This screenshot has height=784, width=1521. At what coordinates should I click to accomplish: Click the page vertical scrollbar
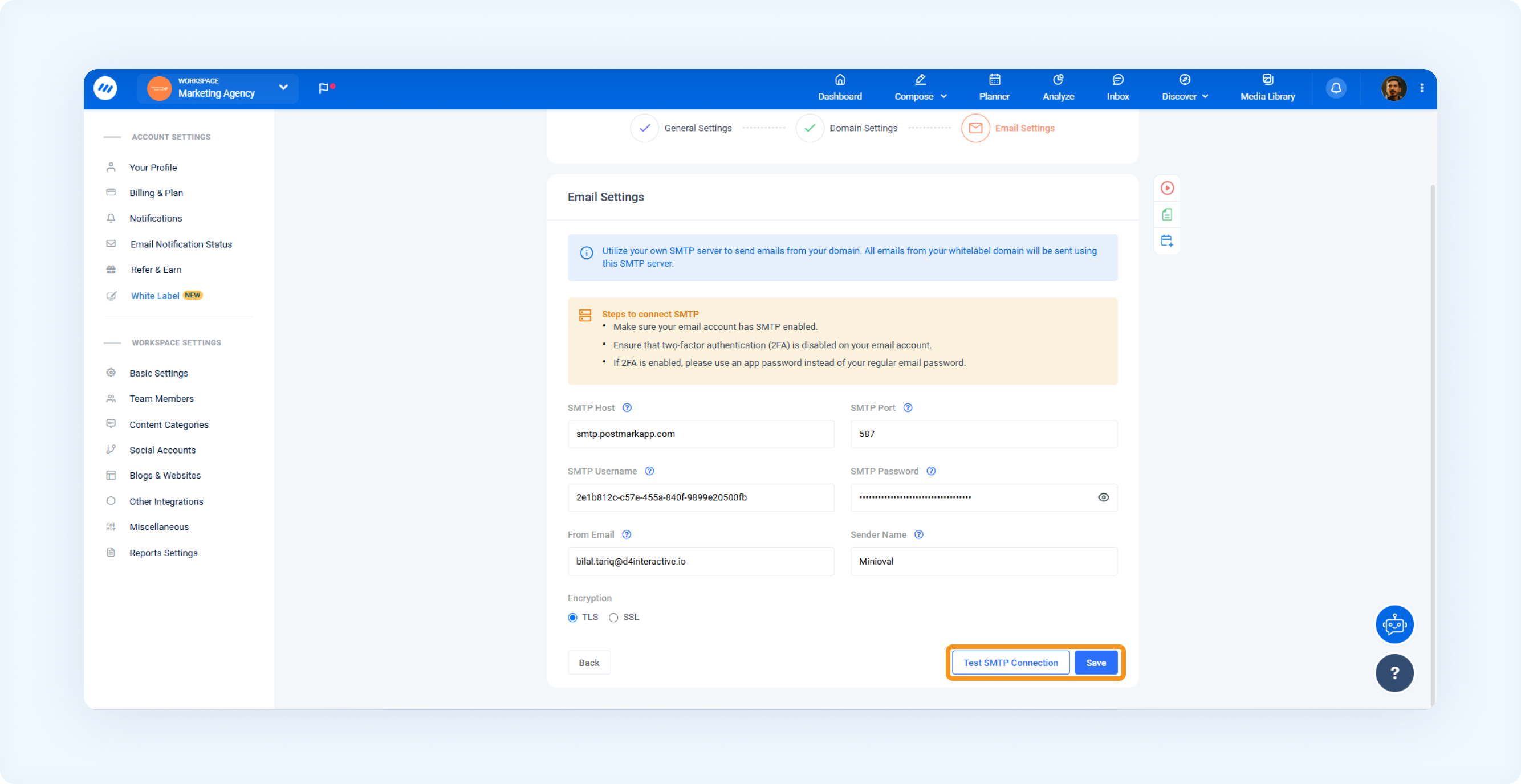[x=1433, y=446]
